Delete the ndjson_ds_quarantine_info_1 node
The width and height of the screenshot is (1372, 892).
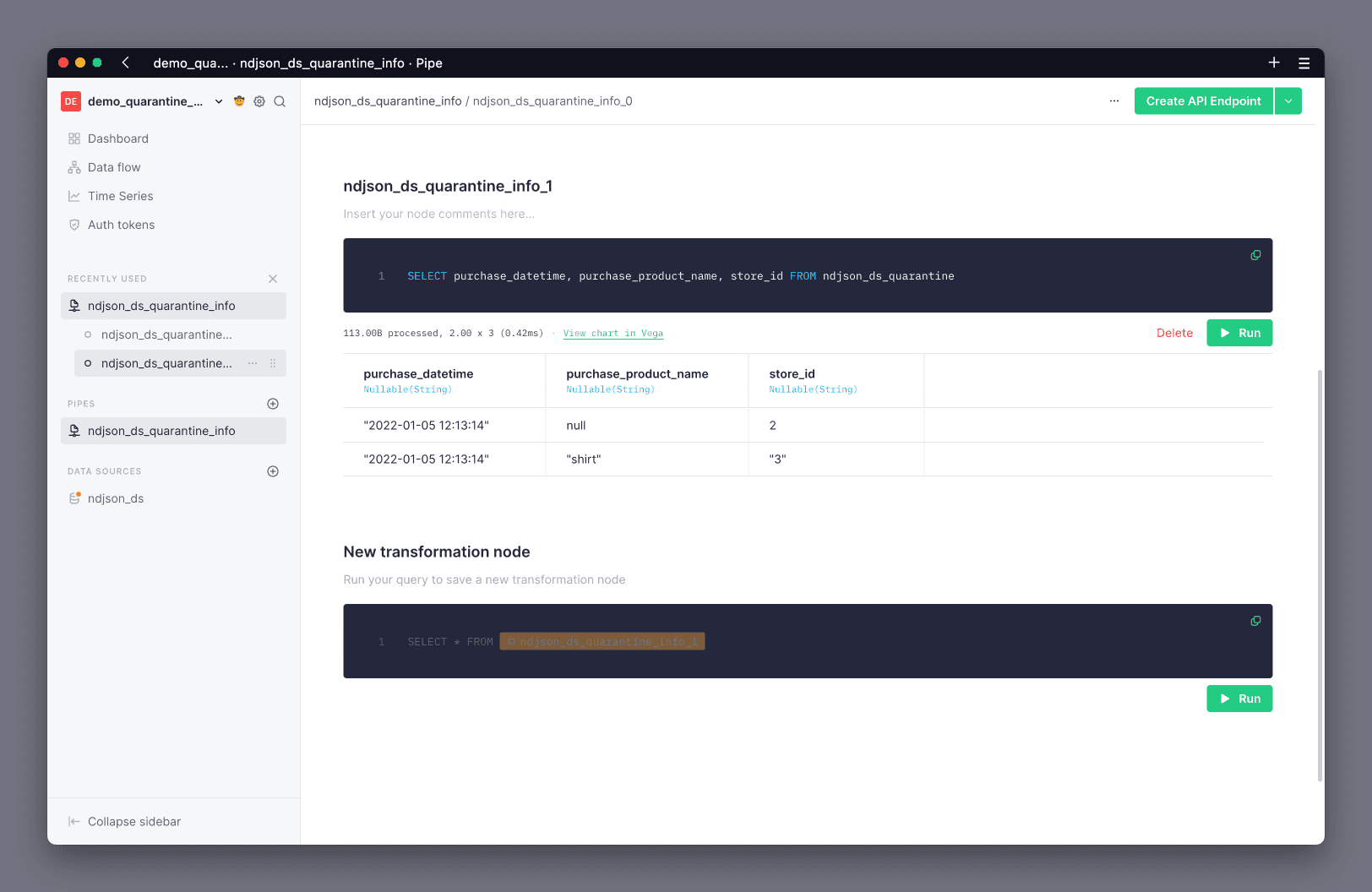1174,333
